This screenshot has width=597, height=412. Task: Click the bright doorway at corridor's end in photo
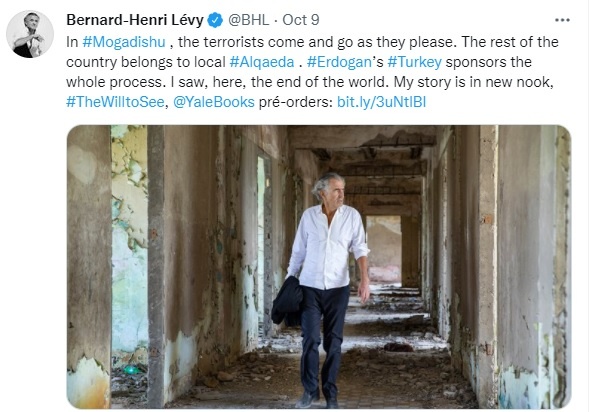point(383,249)
